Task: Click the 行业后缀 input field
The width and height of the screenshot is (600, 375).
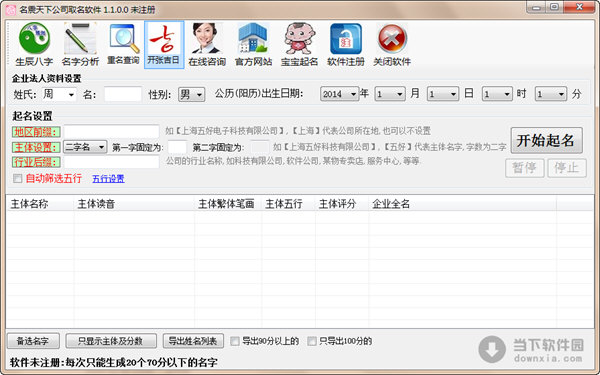Action: (x=111, y=161)
